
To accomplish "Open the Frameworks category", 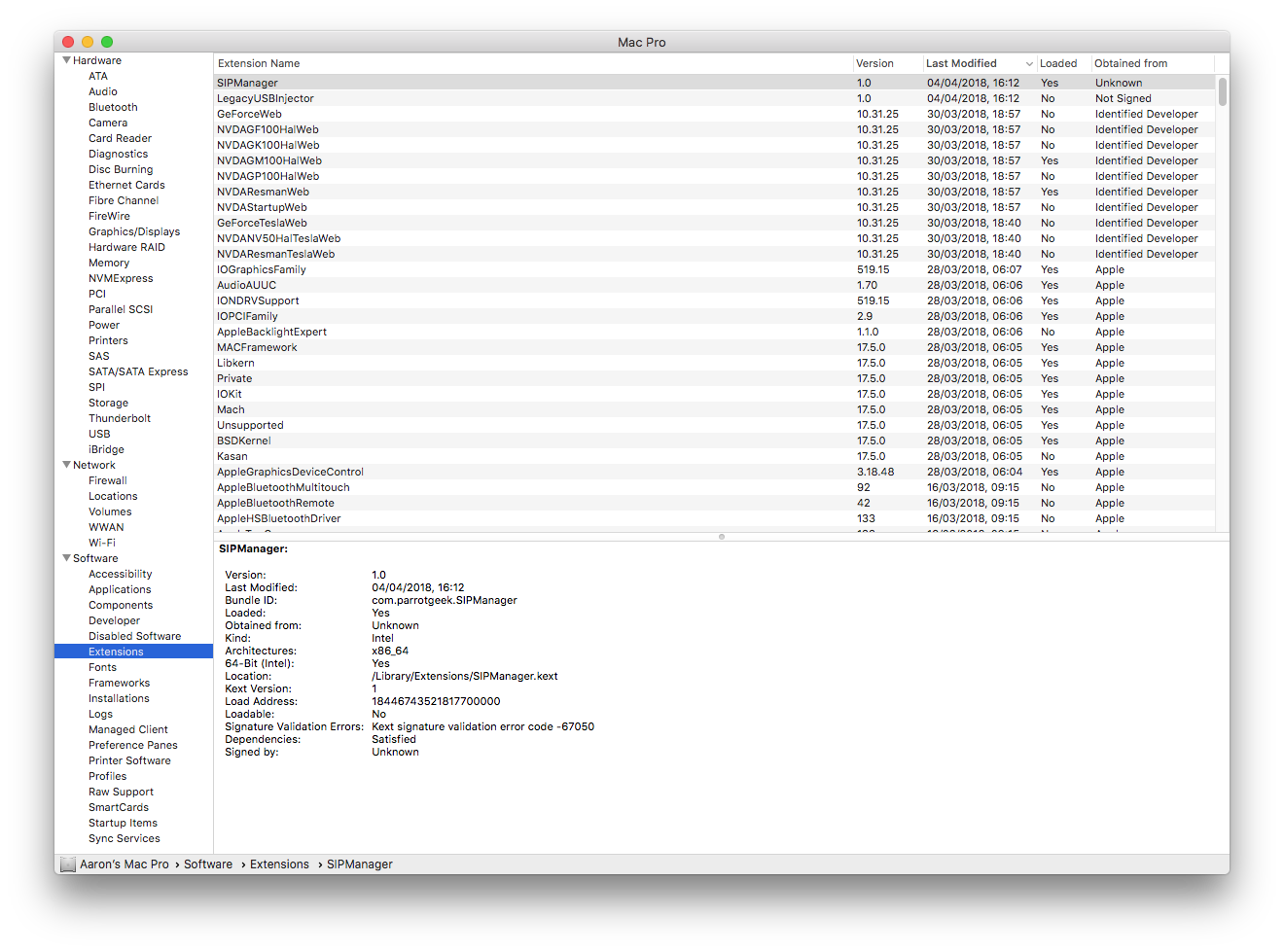I will click(x=119, y=683).
